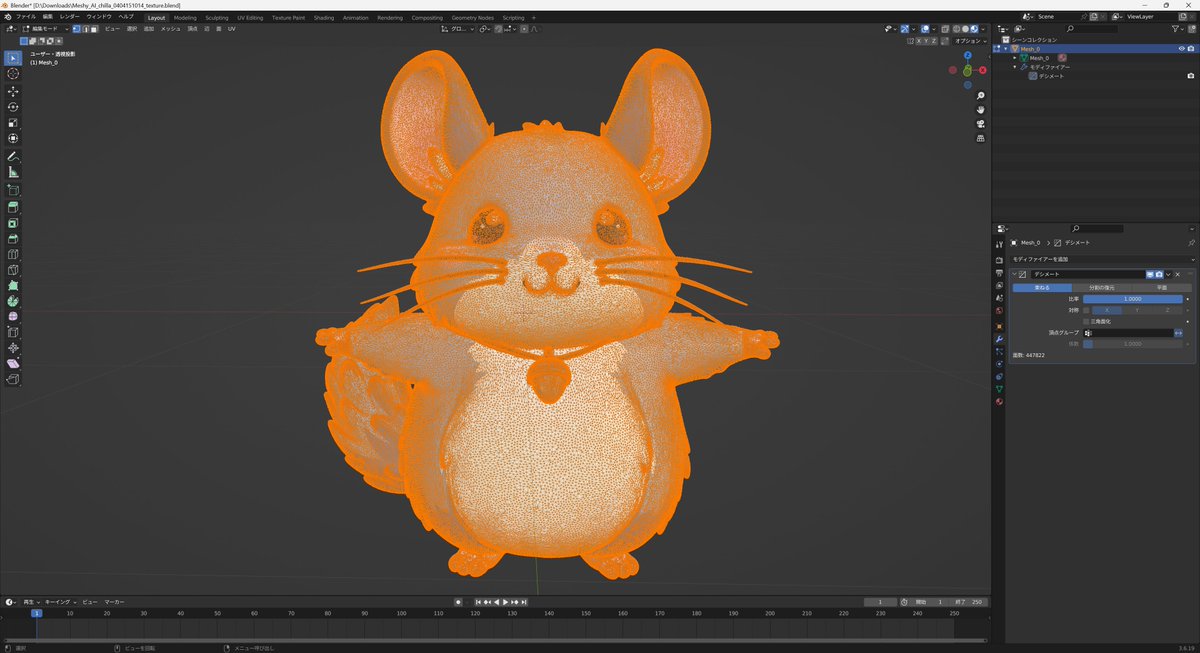Select the Poly Build tool
Image resolution: width=1200 pixels, height=653 pixels.
coord(13,285)
